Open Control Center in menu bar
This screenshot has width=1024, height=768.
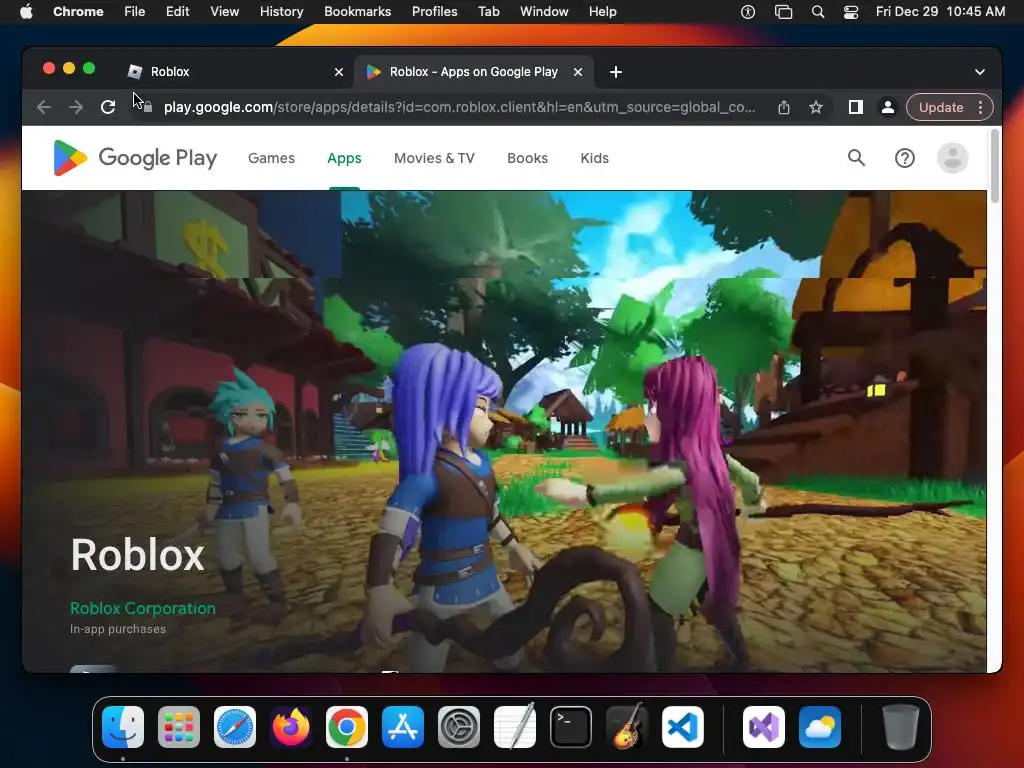click(x=851, y=12)
